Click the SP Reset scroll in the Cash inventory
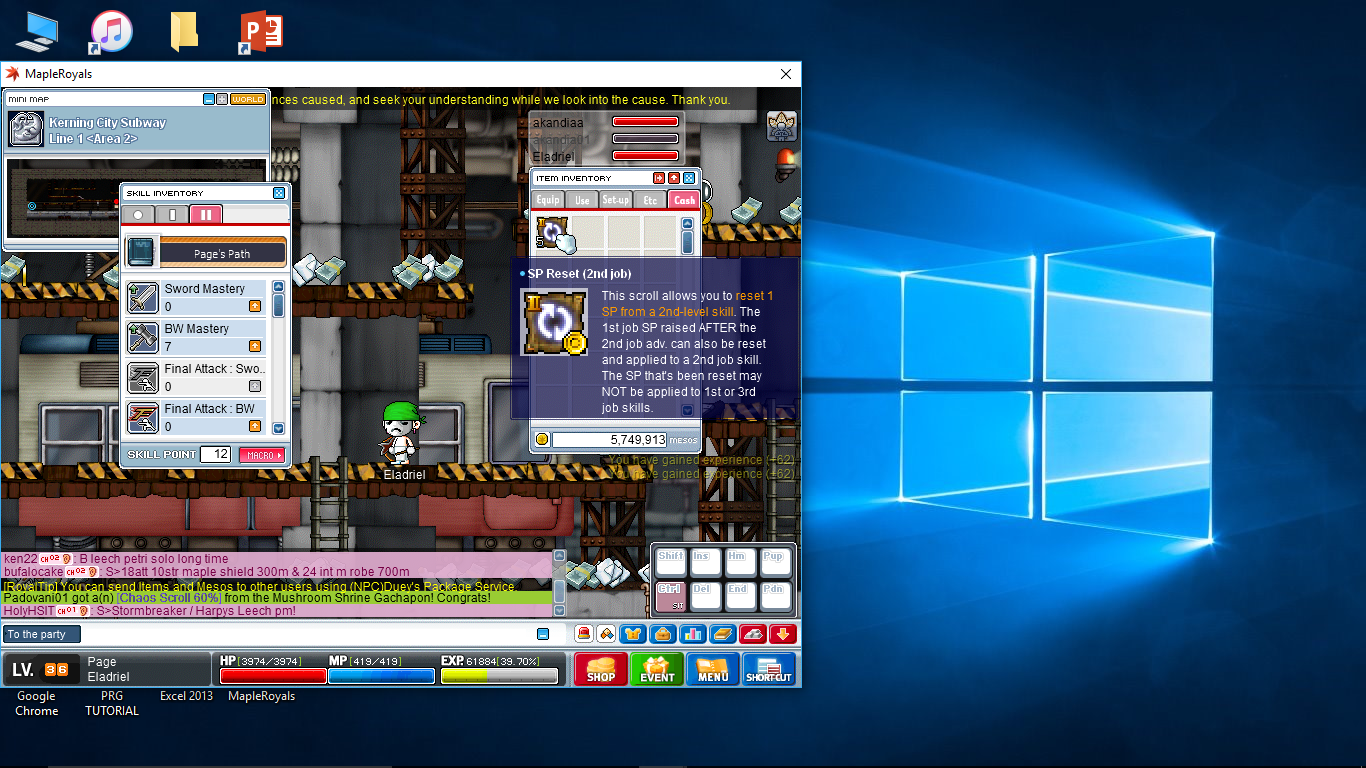Viewport: 1366px width, 768px height. pyautogui.click(x=551, y=235)
